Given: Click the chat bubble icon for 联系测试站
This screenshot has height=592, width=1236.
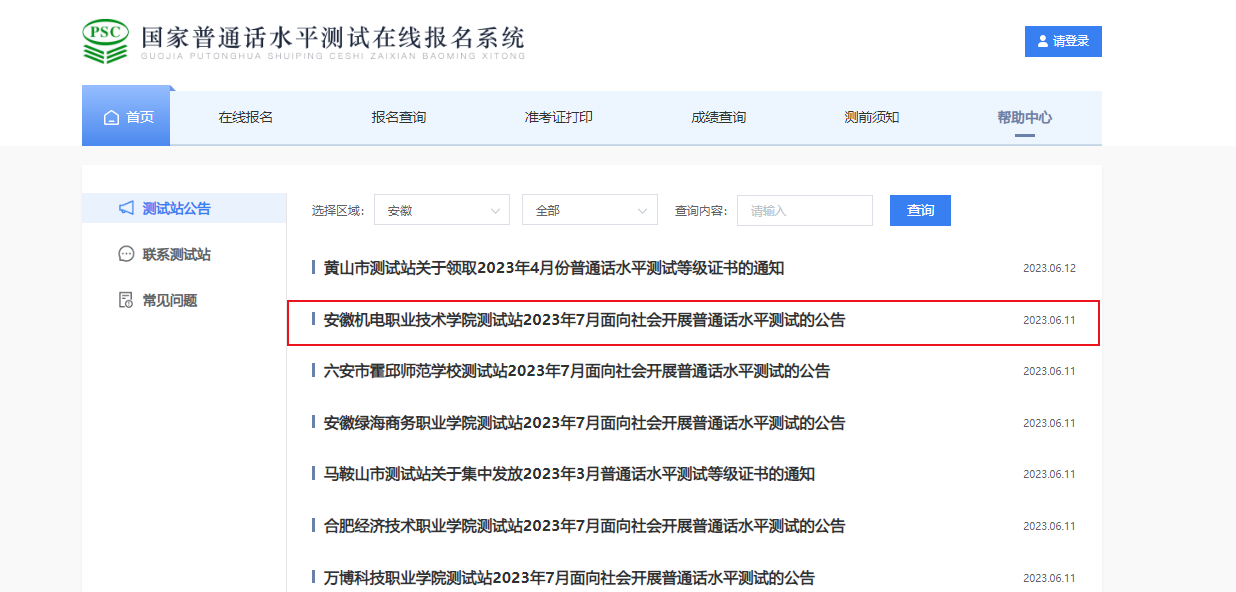Looking at the screenshot, I should point(126,254).
